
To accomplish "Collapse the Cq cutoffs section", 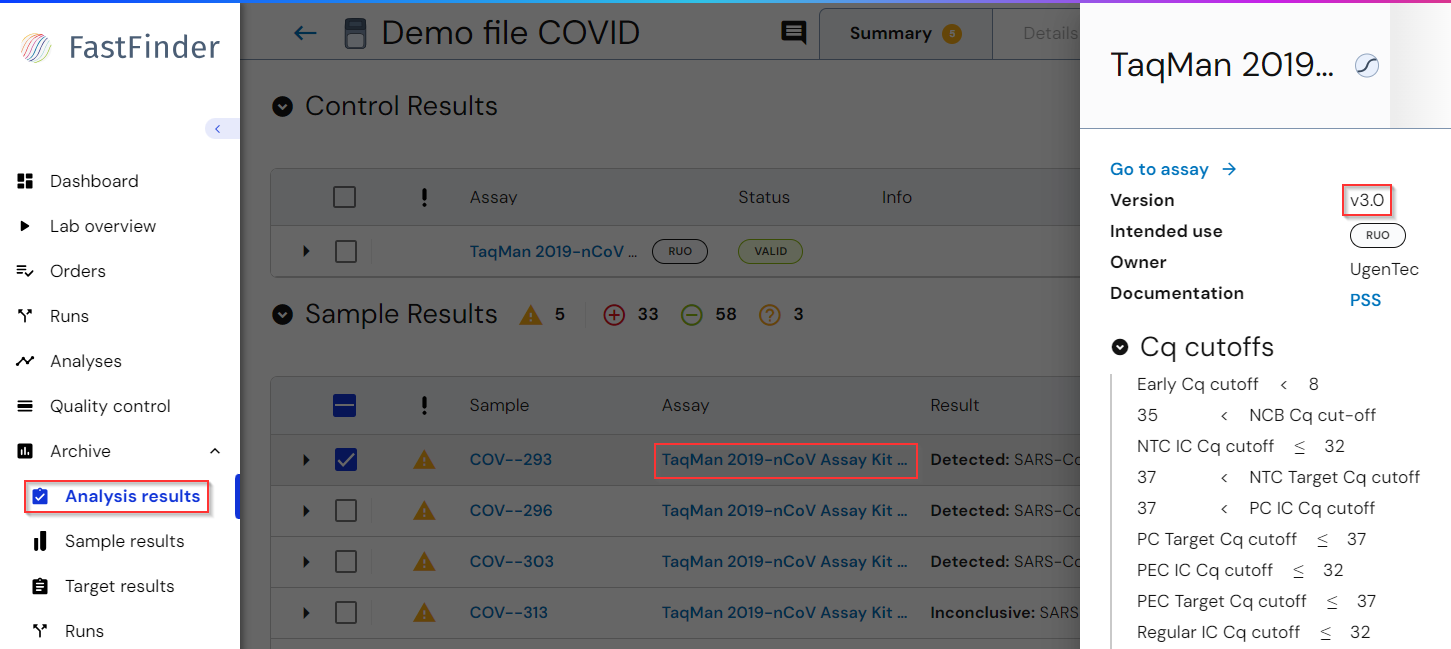I will point(1120,347).
